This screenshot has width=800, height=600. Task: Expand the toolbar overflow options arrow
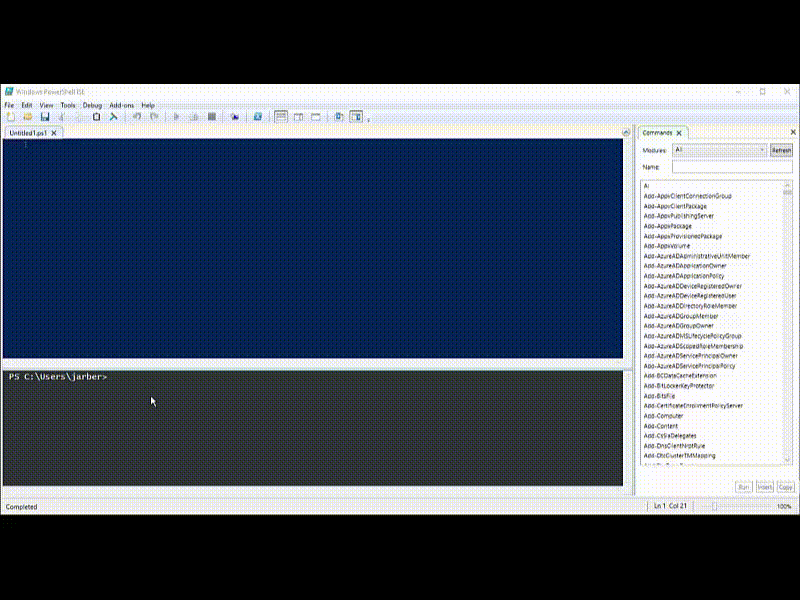tap(369, 119)
